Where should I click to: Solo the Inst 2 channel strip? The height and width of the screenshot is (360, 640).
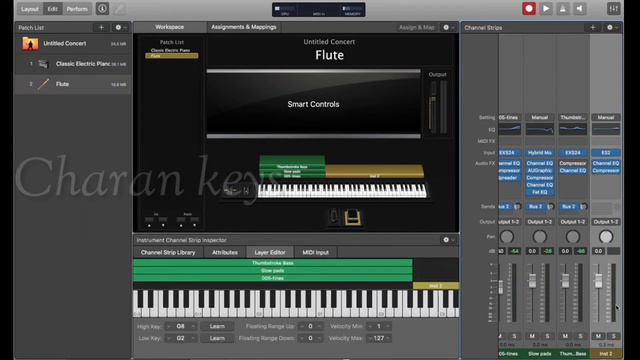[613, 336]
